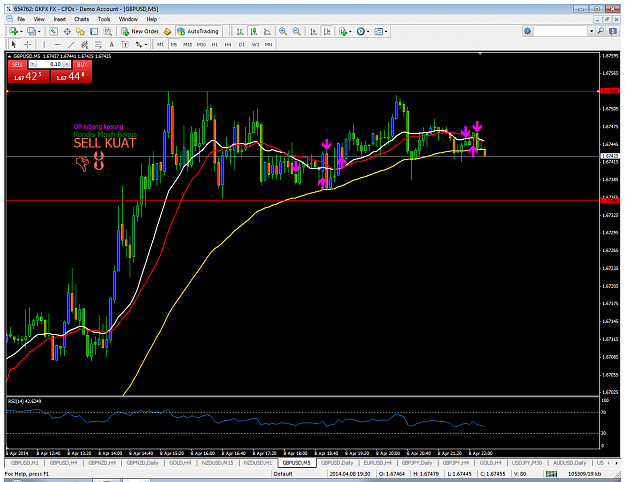Draw a vertical line
Viewport: 625px width, 482px height.
pos(44,44)
